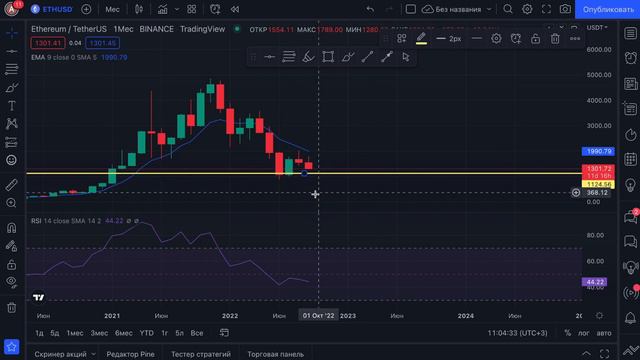Open favorites star button at bottom left
Image resolution: width=640 pixels, height=360 pixels.
pyautogui.click(x=11, y=347)
